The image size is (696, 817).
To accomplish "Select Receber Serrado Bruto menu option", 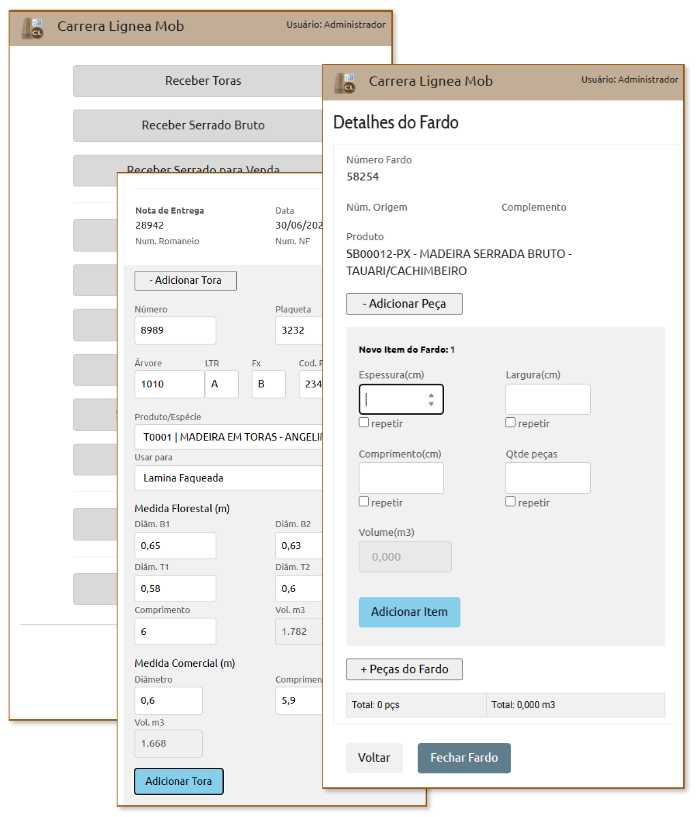I will point(202,126).
